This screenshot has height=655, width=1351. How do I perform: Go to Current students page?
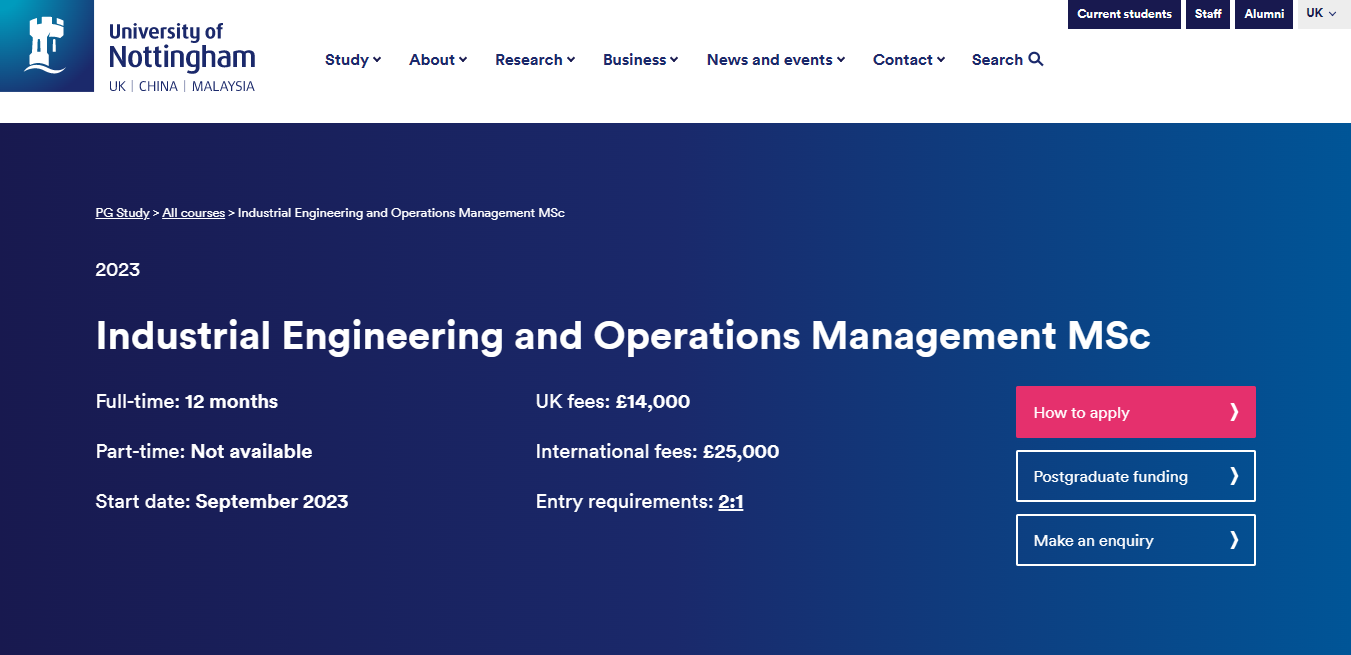pyautogui.click(x=1124, y=14)
